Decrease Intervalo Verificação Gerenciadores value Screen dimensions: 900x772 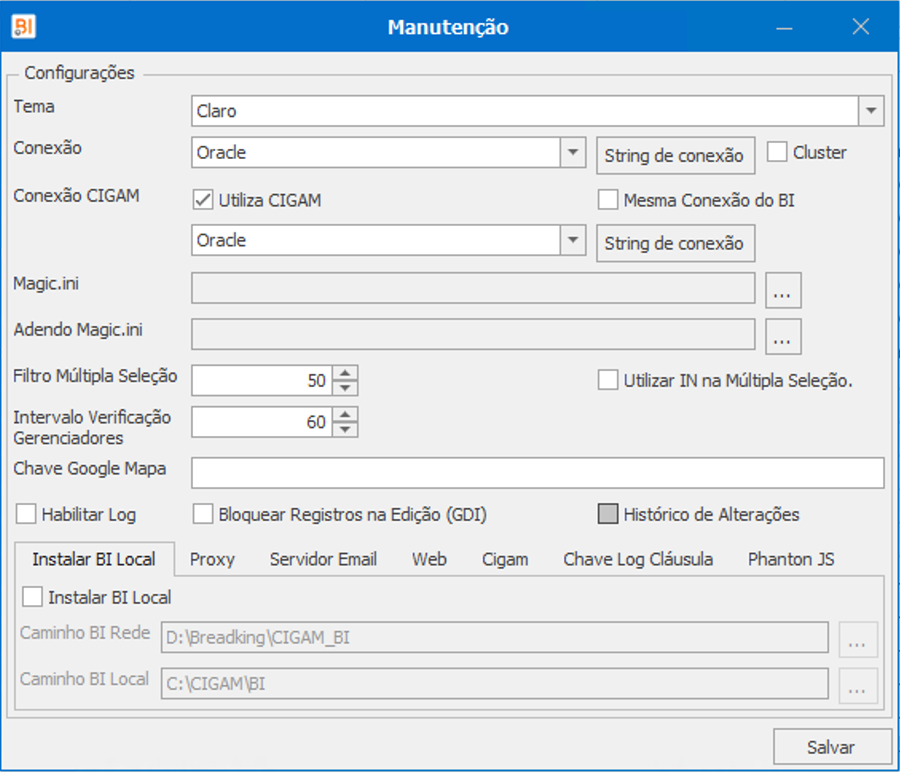point(344,429)
